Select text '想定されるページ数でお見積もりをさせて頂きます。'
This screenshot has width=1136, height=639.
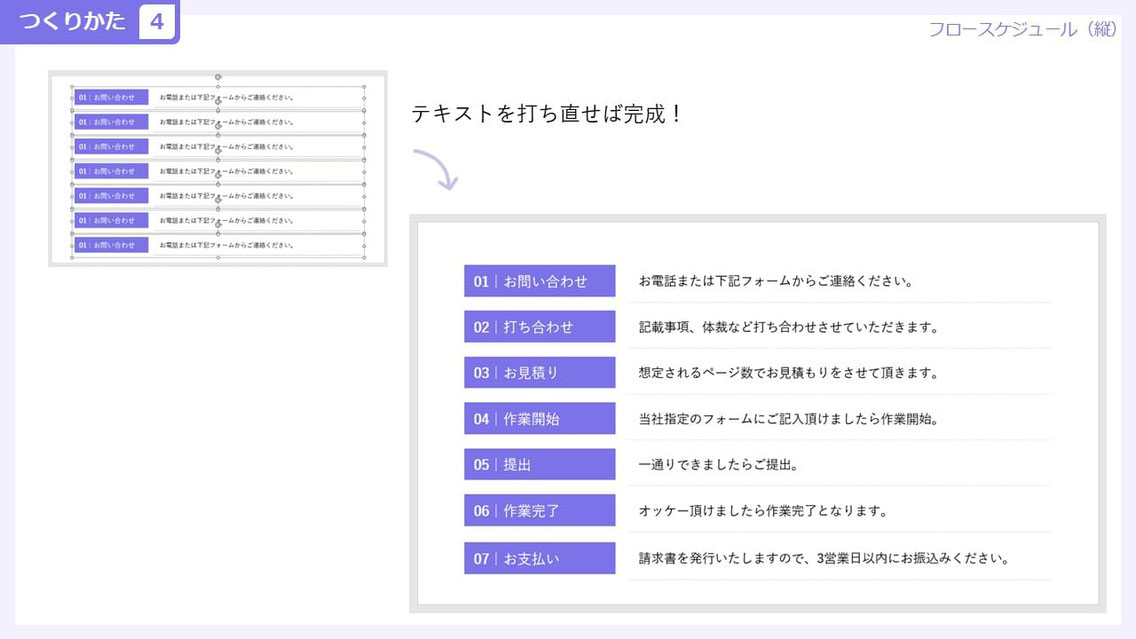click(789, 373)
